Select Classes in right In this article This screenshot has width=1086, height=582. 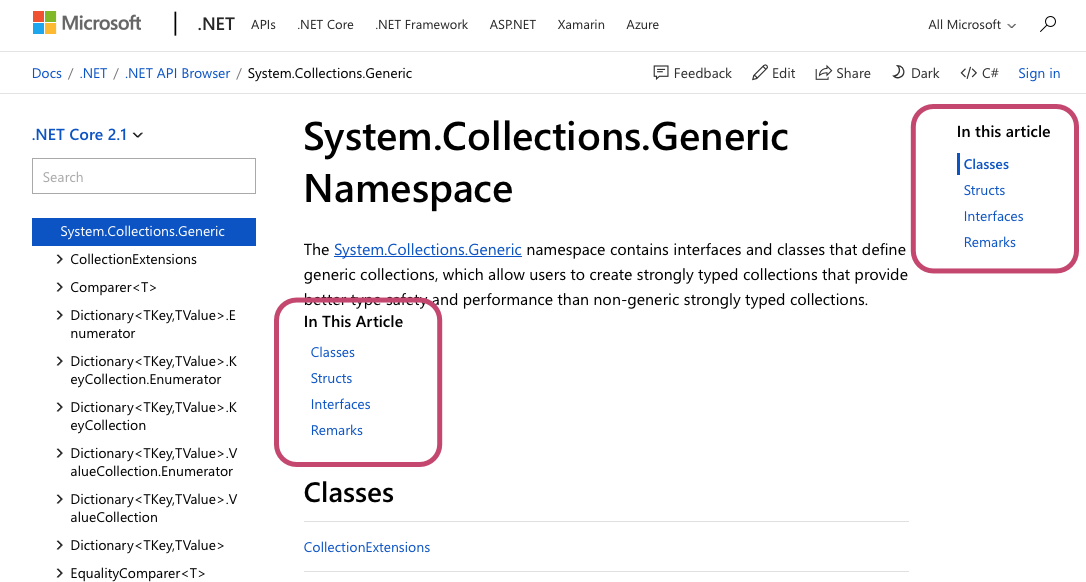(986, 164)
